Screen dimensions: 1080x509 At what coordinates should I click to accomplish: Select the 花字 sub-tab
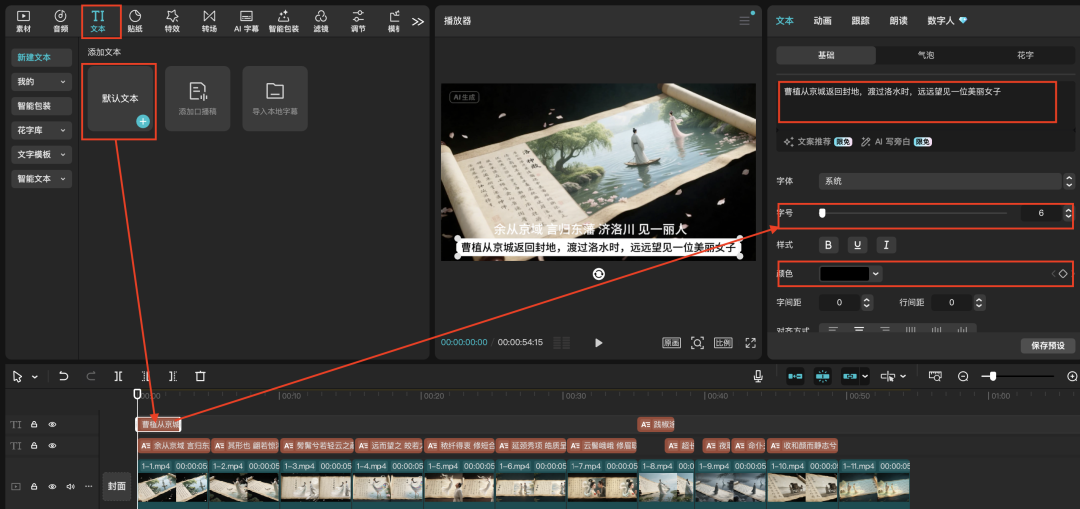pos(1025,55)
